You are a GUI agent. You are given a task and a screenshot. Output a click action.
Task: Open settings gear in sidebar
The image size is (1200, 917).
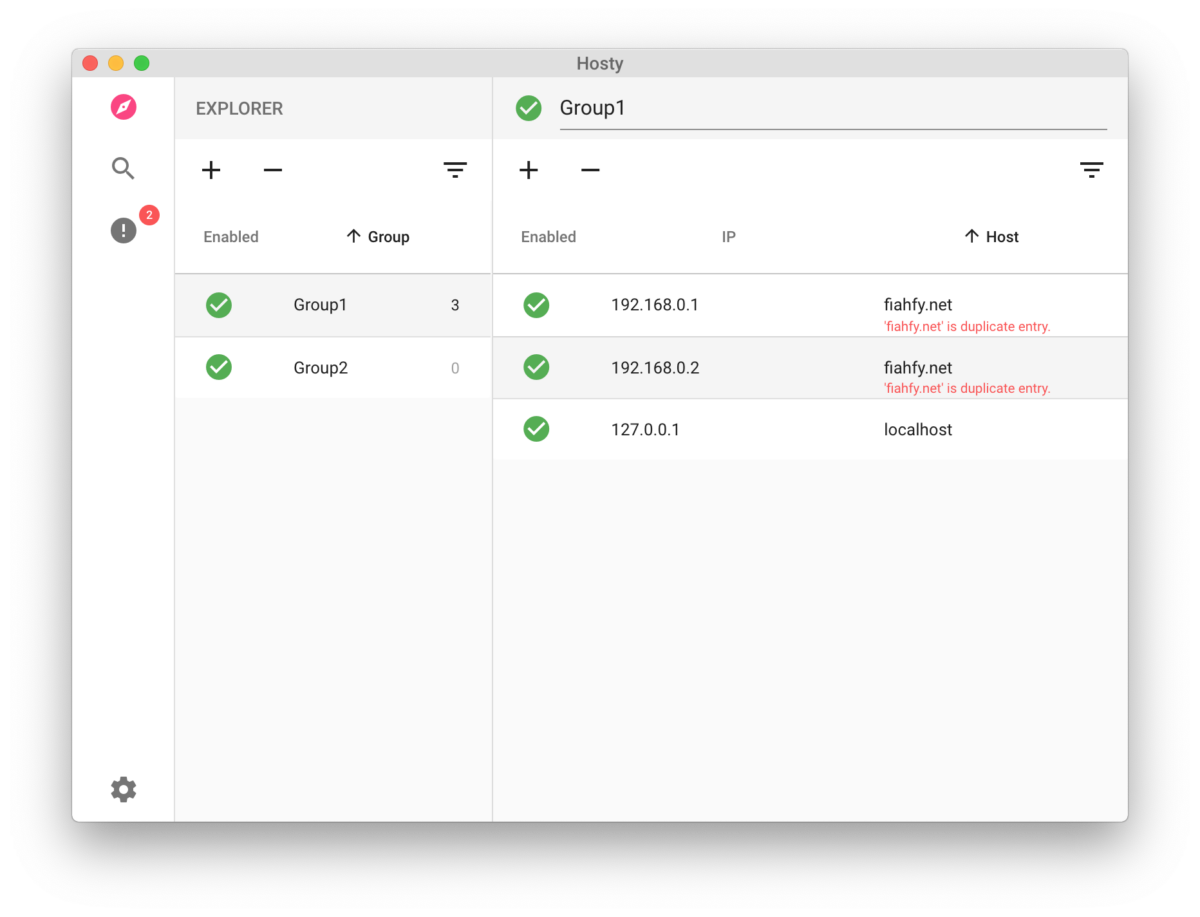coord(123,789)
